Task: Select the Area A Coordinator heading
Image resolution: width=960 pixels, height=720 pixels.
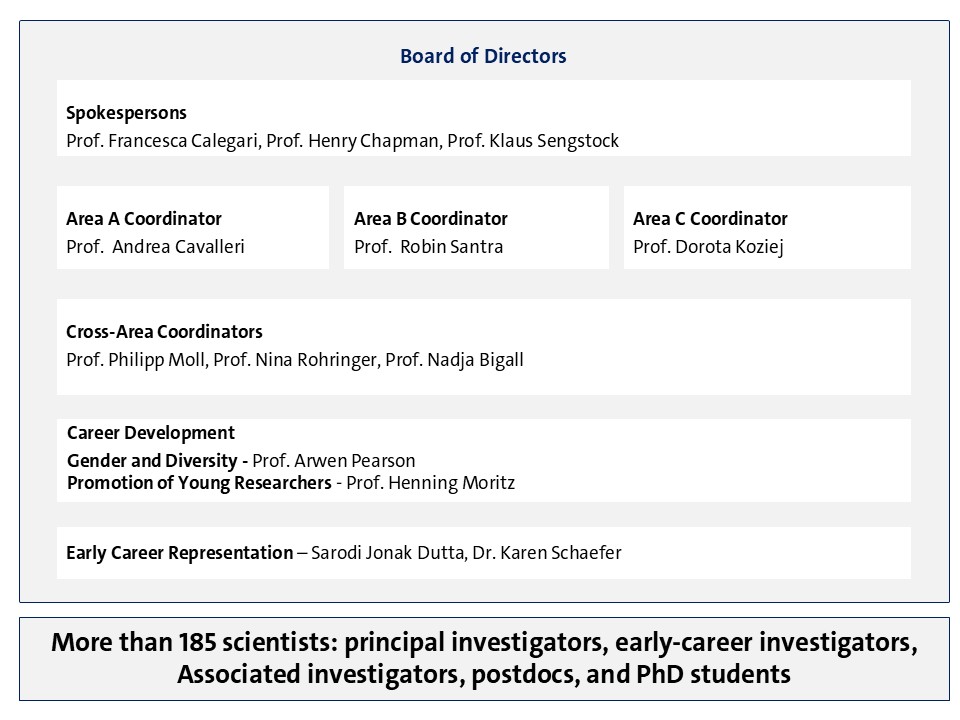Action: coord(144,219)
